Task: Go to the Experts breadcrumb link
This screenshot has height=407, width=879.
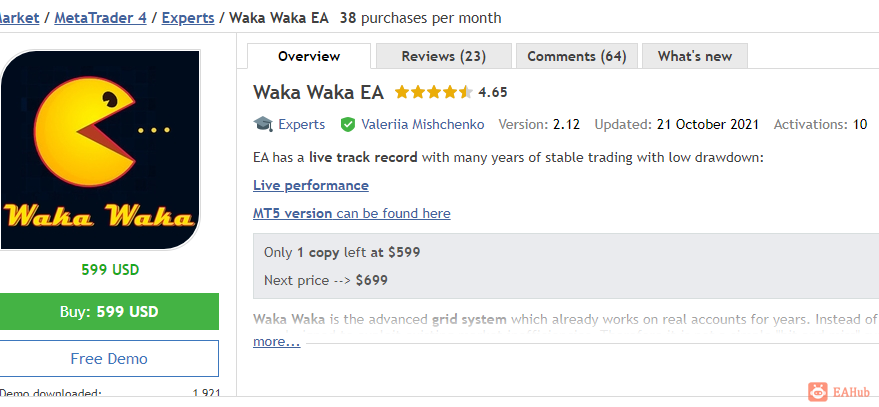Action: pos(188,18)
